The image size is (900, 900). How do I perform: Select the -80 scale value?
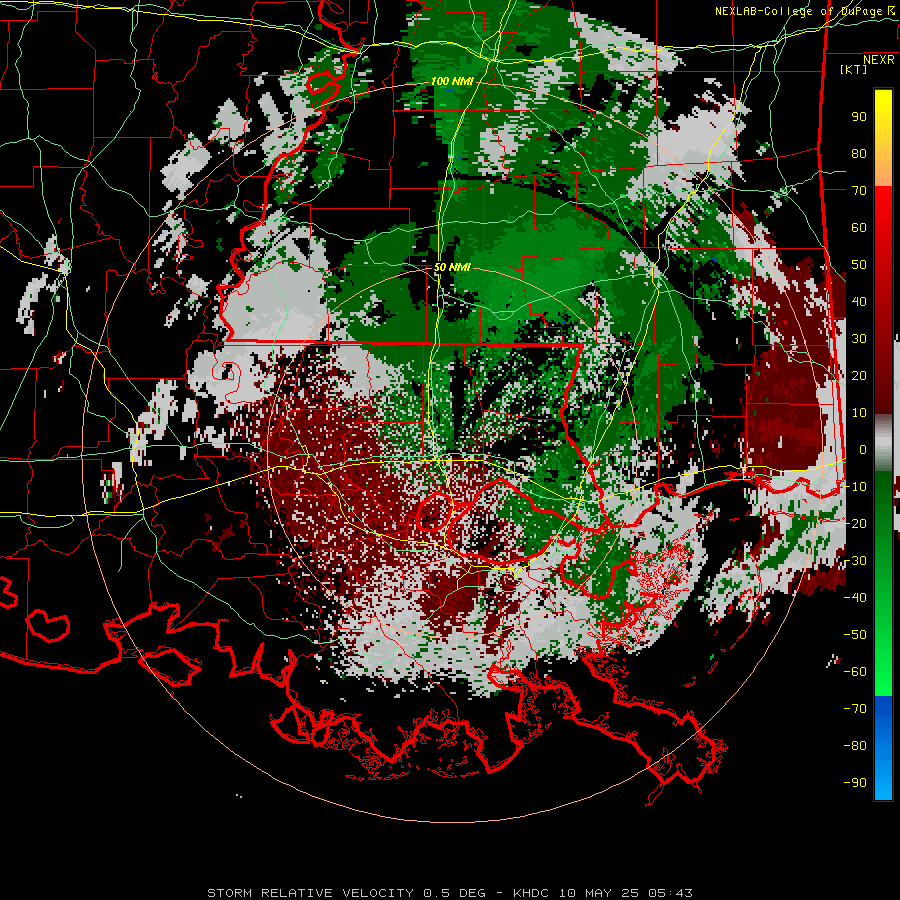tap(855, 746)
